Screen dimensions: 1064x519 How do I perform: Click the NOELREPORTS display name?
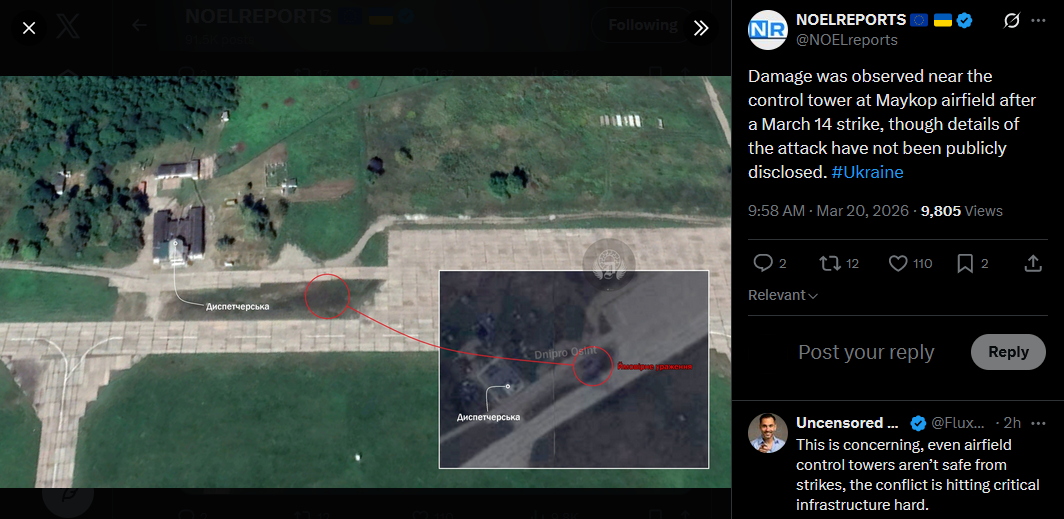(x=851, y=20)
